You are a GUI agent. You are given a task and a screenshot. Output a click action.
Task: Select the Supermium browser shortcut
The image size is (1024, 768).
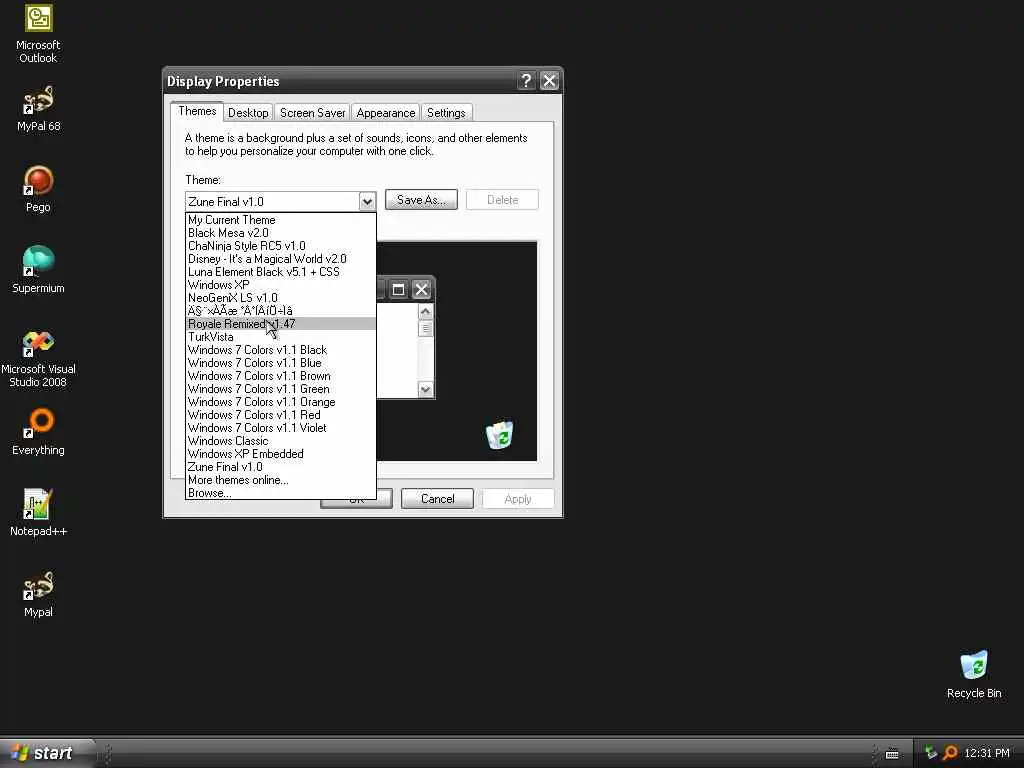pyautogui.click(x=38, y=271)
